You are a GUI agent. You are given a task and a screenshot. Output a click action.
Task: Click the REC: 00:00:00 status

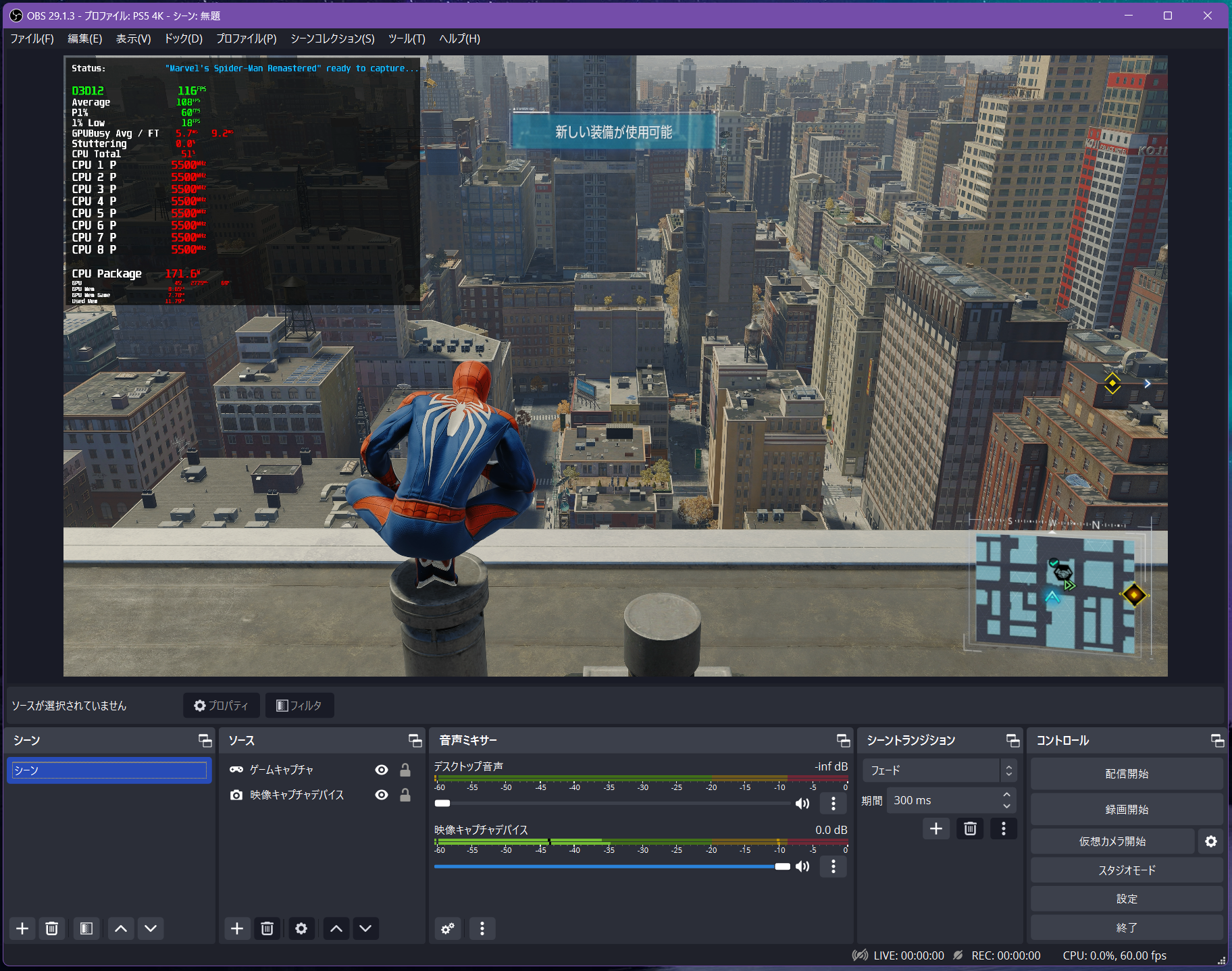tap(1006, 955)
